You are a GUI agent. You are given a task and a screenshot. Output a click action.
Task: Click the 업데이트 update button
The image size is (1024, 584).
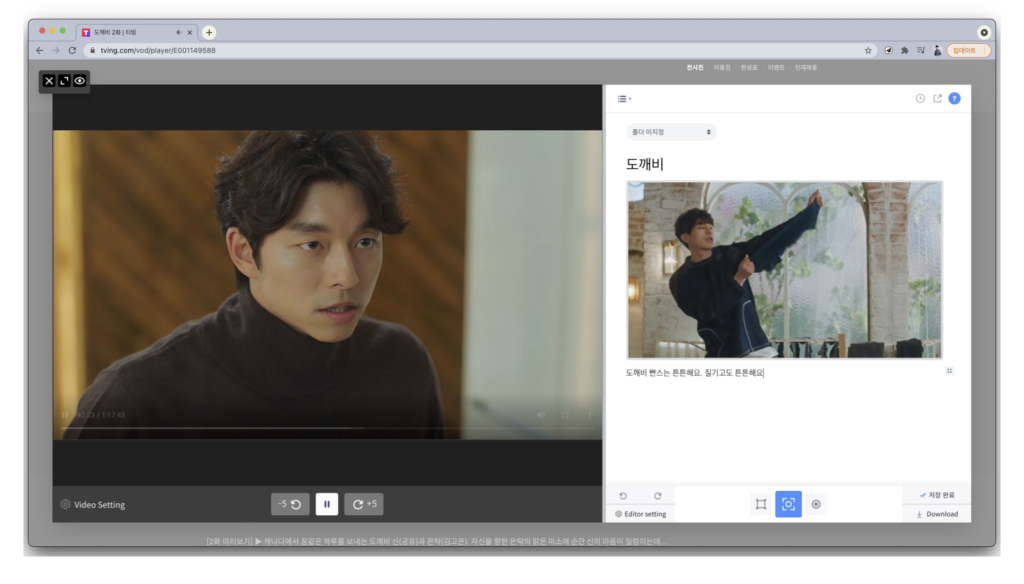click(968, 50)
